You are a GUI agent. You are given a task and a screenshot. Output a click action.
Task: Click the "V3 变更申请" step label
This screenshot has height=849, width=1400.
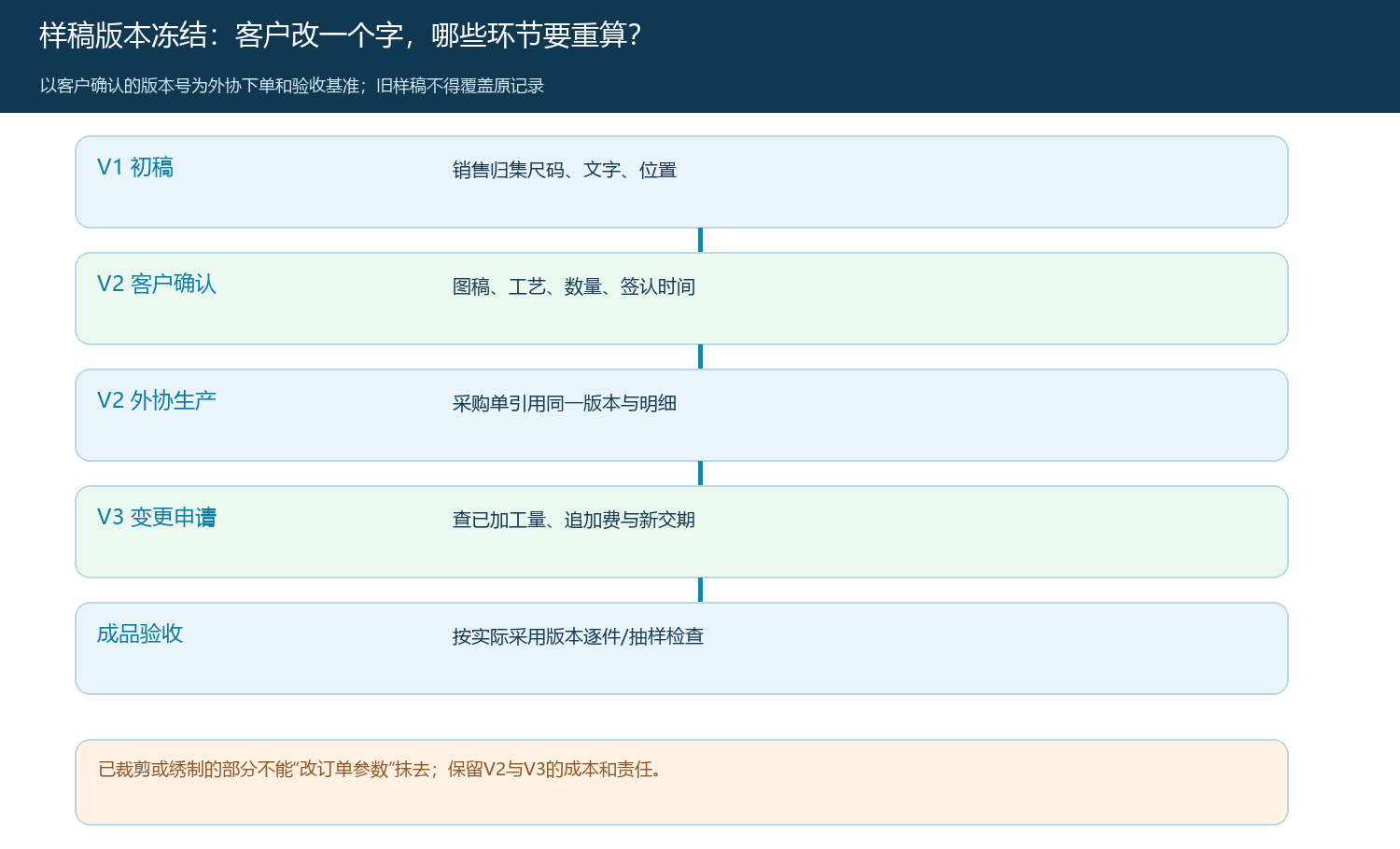[157, 518]
